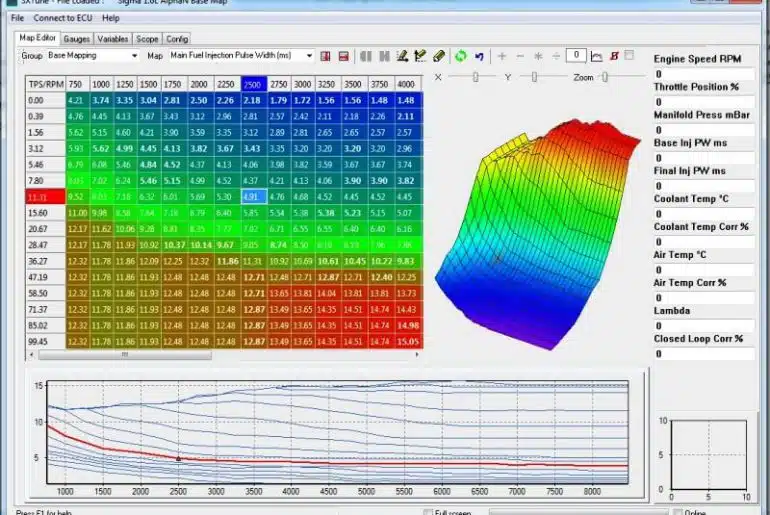Select the cell showing 15.05
Image resolution: width=770 pixels, height=515 pixels.
click(x=408, y=341)
